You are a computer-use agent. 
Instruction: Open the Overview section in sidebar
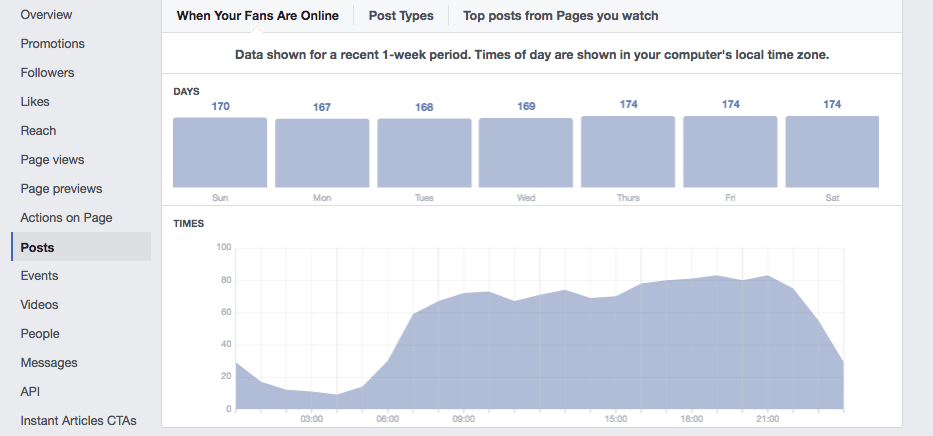point(46,14)
